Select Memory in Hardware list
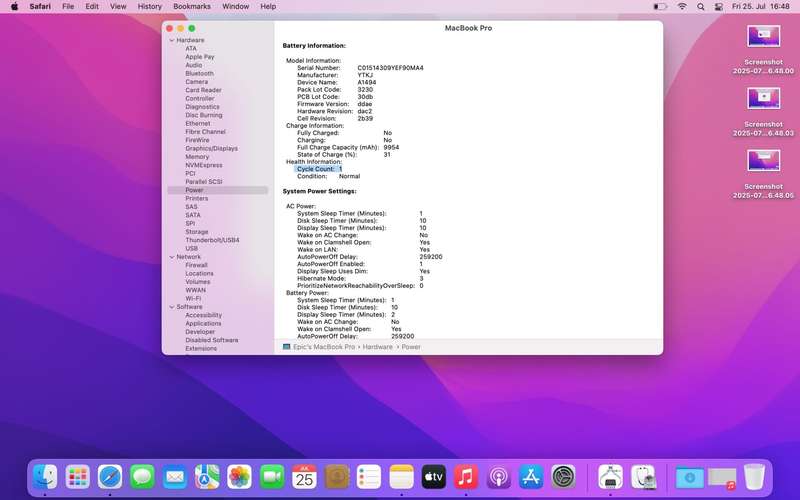Viewport: 800px width, 500px height. point(197,157)
